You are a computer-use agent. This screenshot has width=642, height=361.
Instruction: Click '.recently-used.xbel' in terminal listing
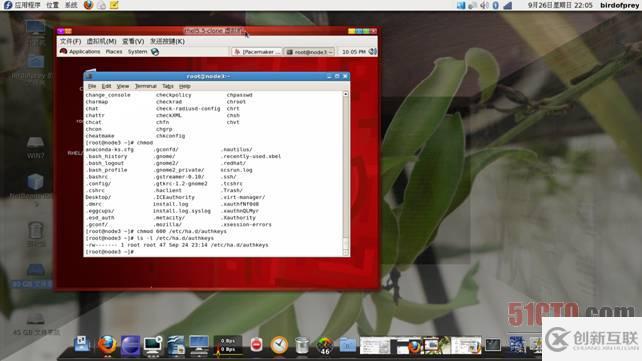point(251,156)
